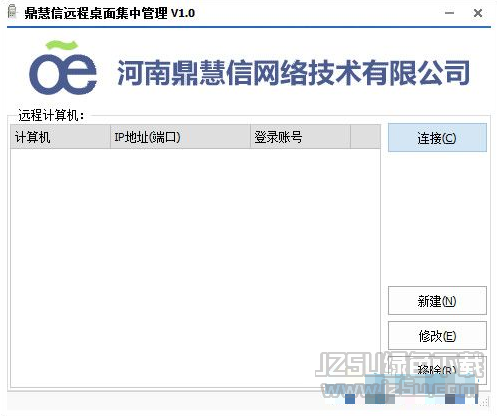Image resolution: width=497 pixels, height=416 pixels.
Task: Close the 鼎慧信远程桌面集中管理 window
Action: coord(478,13)
